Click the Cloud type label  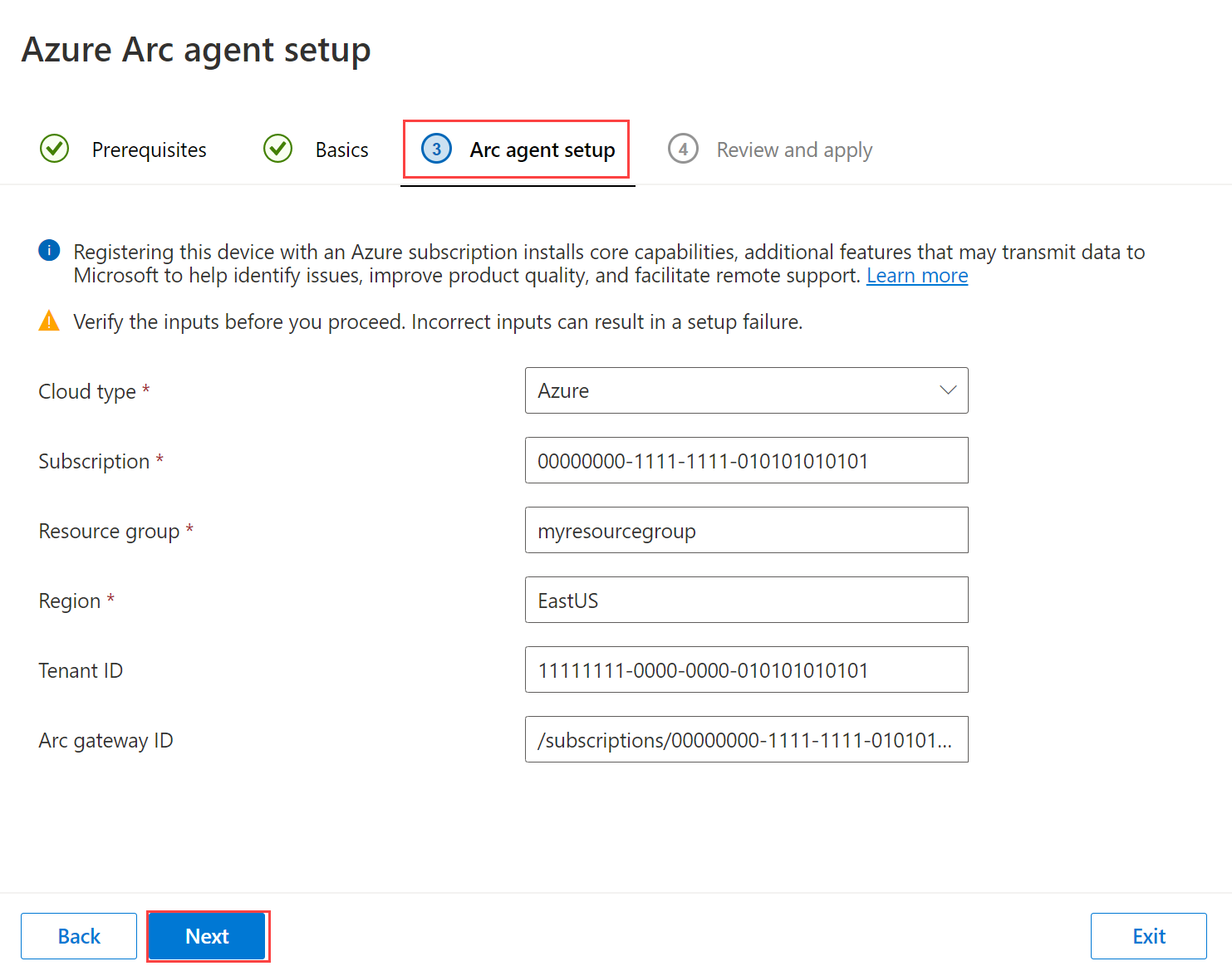94,391
